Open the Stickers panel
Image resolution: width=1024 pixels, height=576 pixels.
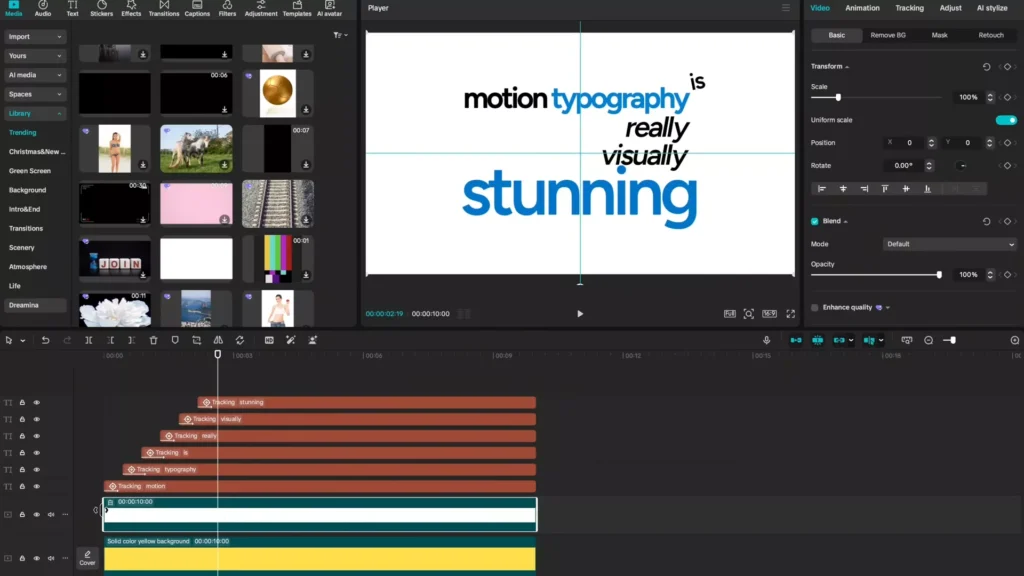click(x=101, y=9)
